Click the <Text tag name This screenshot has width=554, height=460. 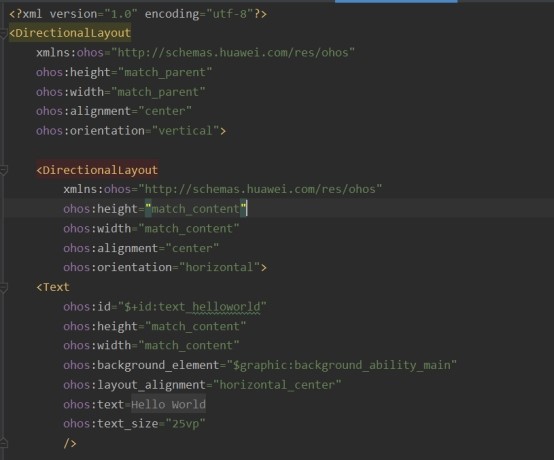tap(53, 287)
